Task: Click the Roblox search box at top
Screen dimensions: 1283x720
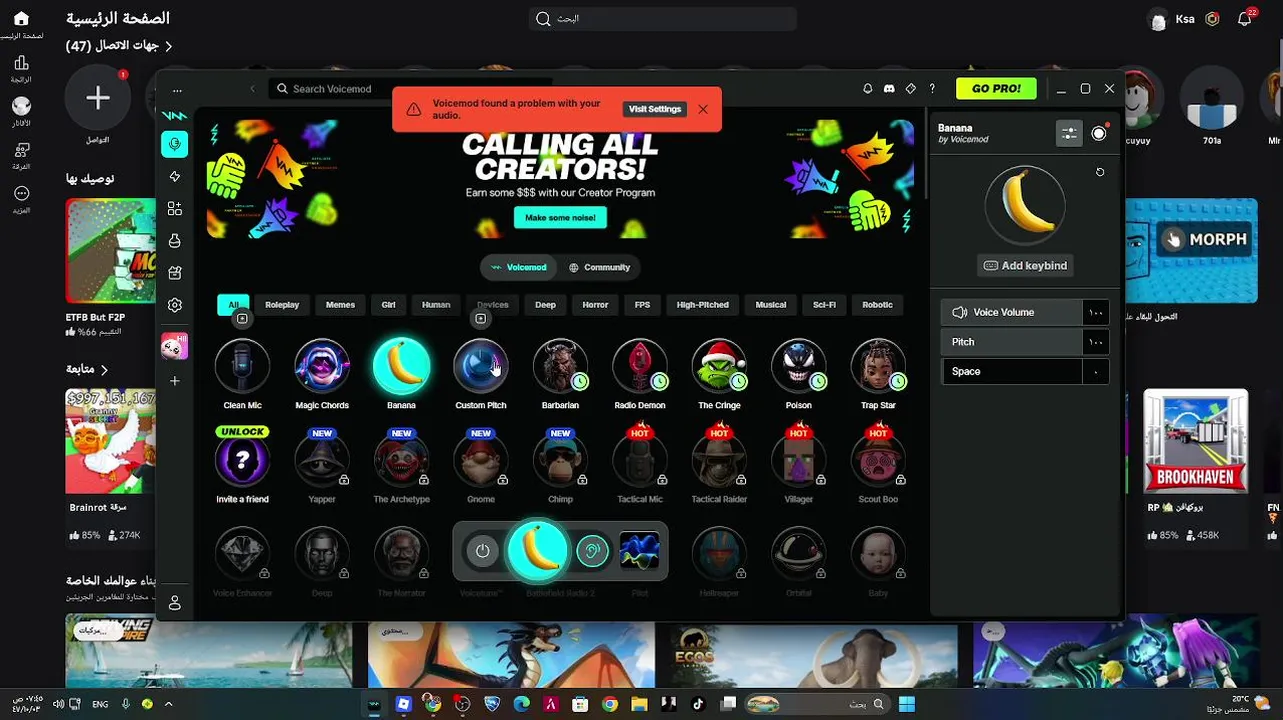Action: (662, 19)
